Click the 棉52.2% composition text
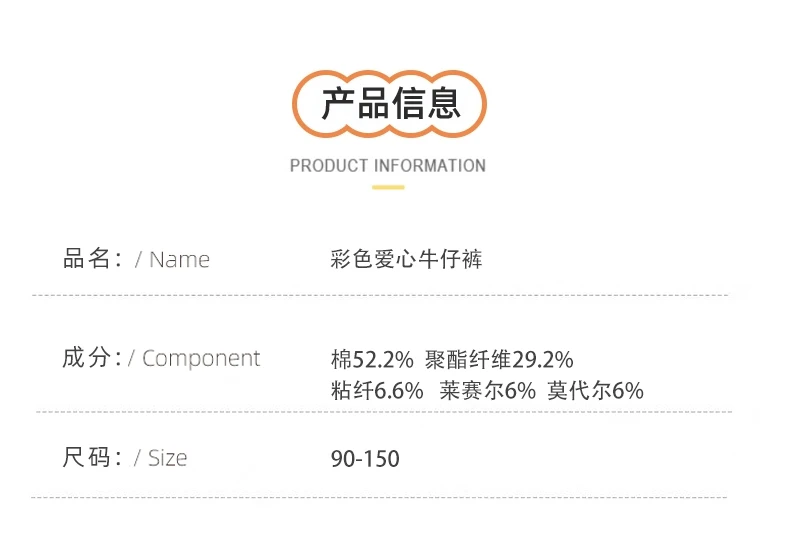The width and height of the screenshot is (790, 544). (x=372, y=360)
